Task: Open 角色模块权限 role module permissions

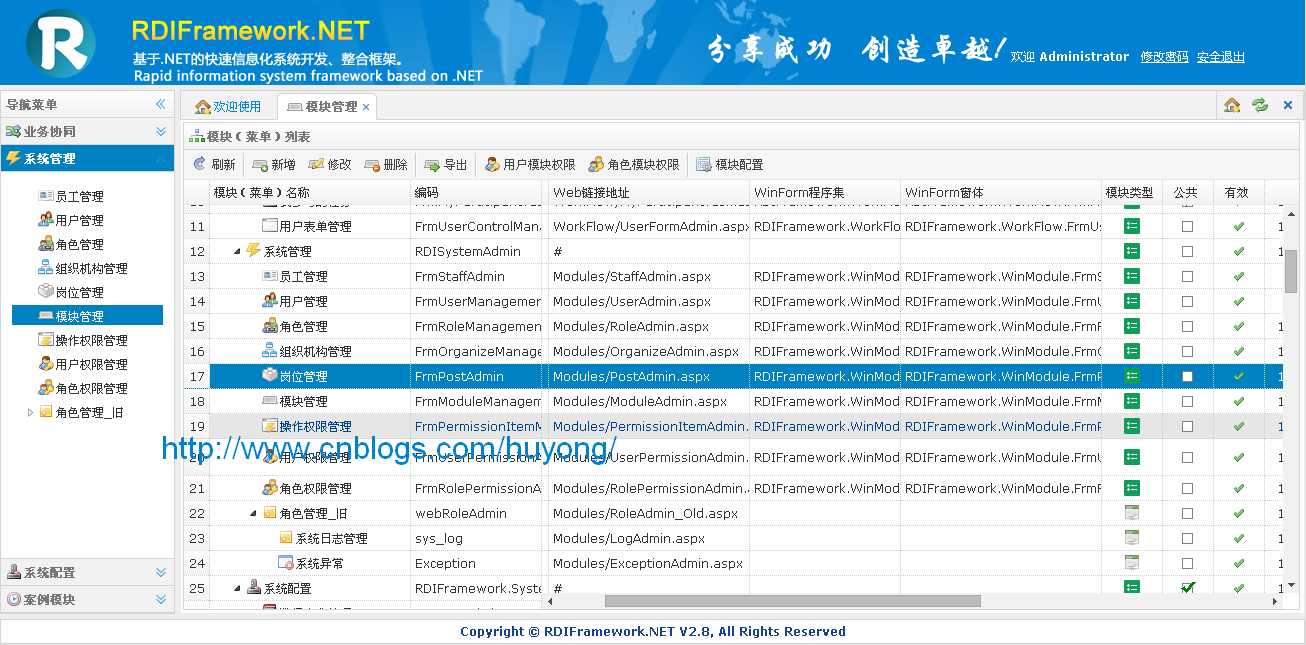Action: [634, 165]
